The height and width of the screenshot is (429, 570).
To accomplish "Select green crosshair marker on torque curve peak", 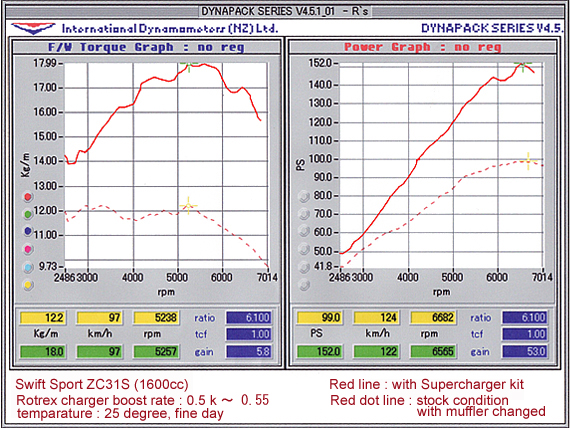I will [x=189, y=65].
